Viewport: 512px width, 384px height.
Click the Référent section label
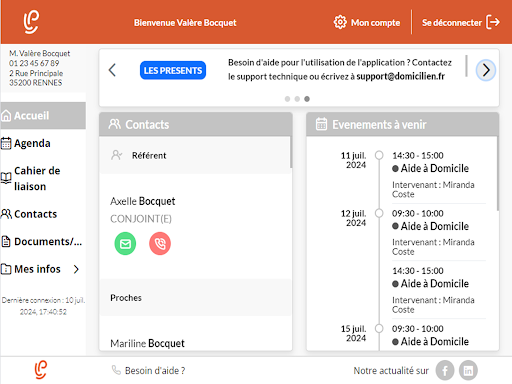[x=149, y=155]
